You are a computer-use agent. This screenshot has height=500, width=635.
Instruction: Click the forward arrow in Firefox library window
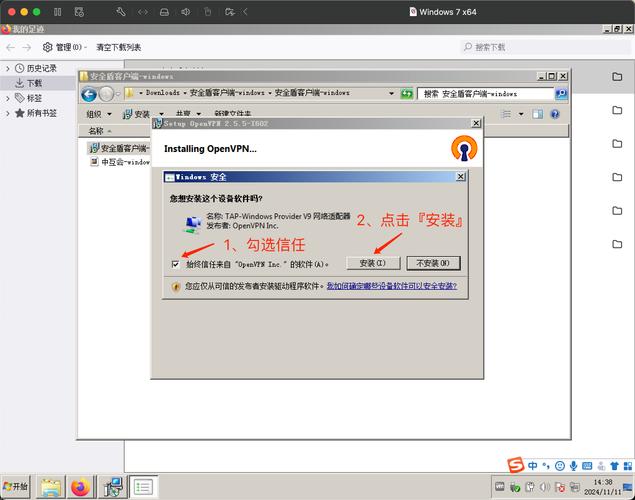[x=27, y=47]
